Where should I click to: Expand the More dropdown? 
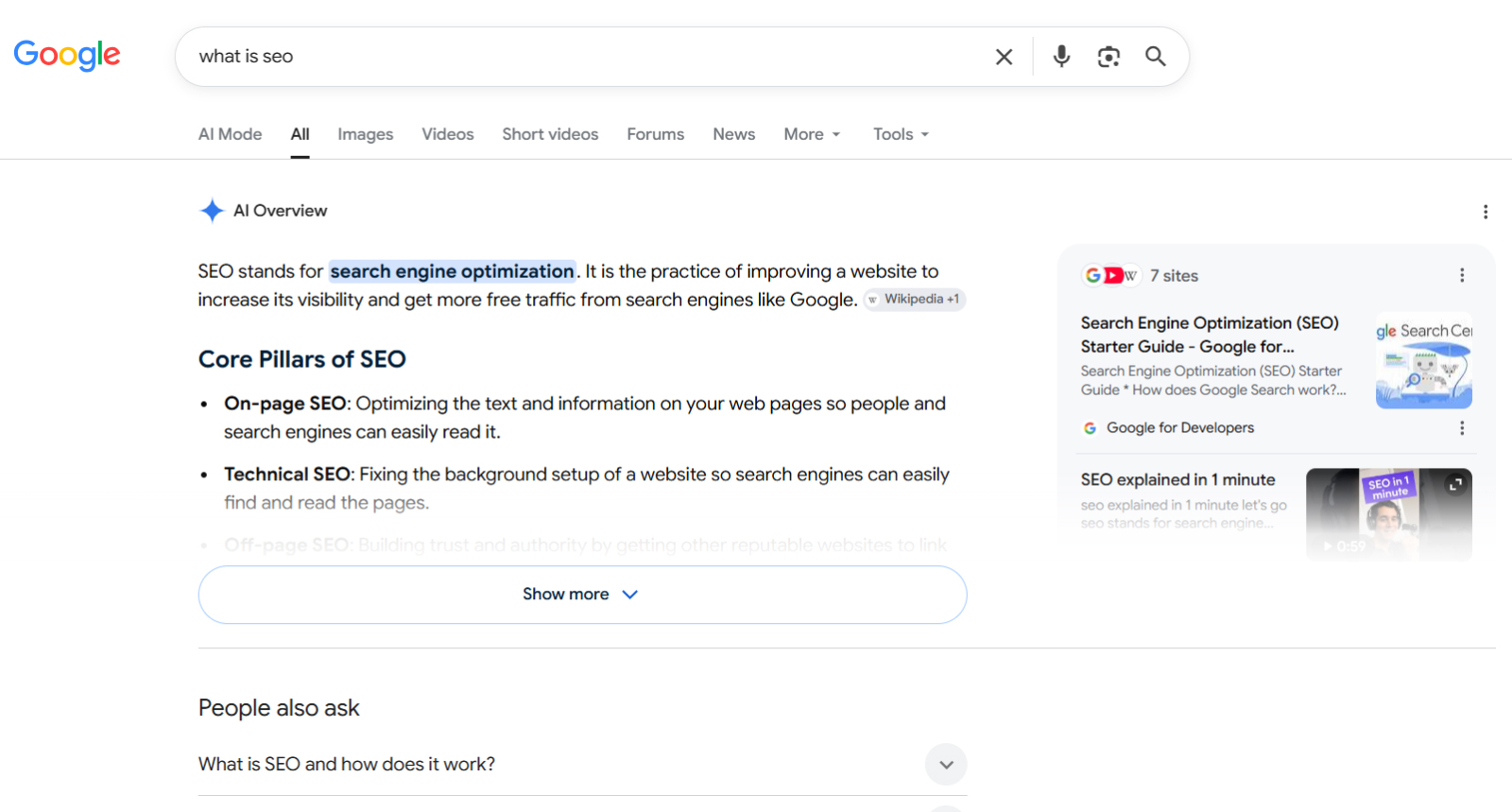tap(812, 134)
